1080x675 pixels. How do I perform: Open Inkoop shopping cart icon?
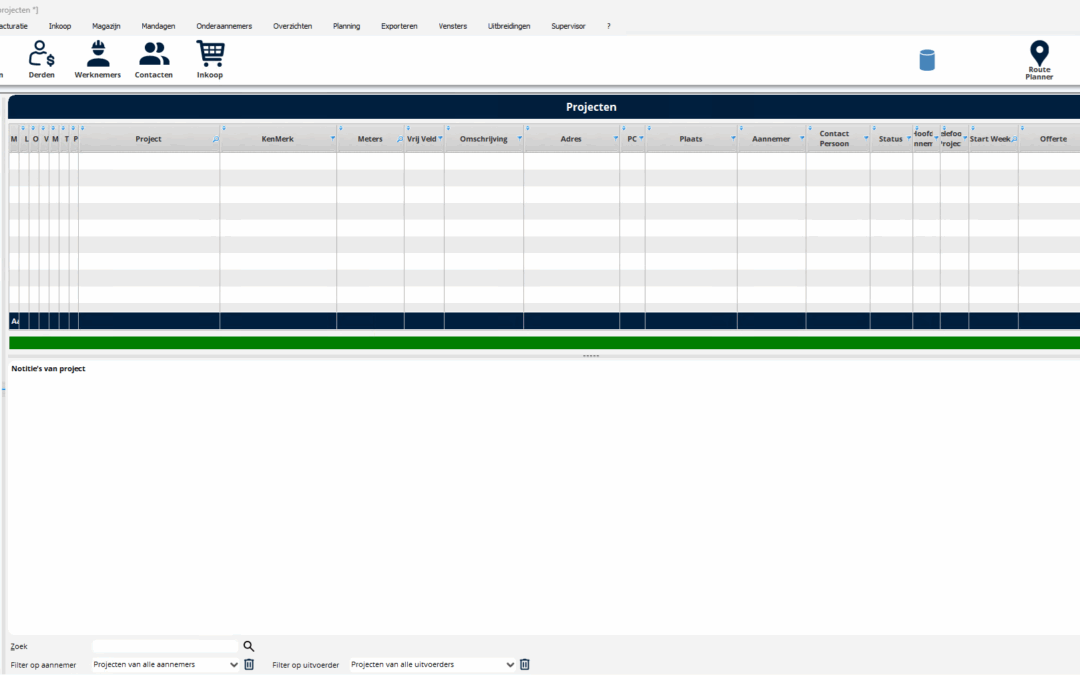click(210, 55)
